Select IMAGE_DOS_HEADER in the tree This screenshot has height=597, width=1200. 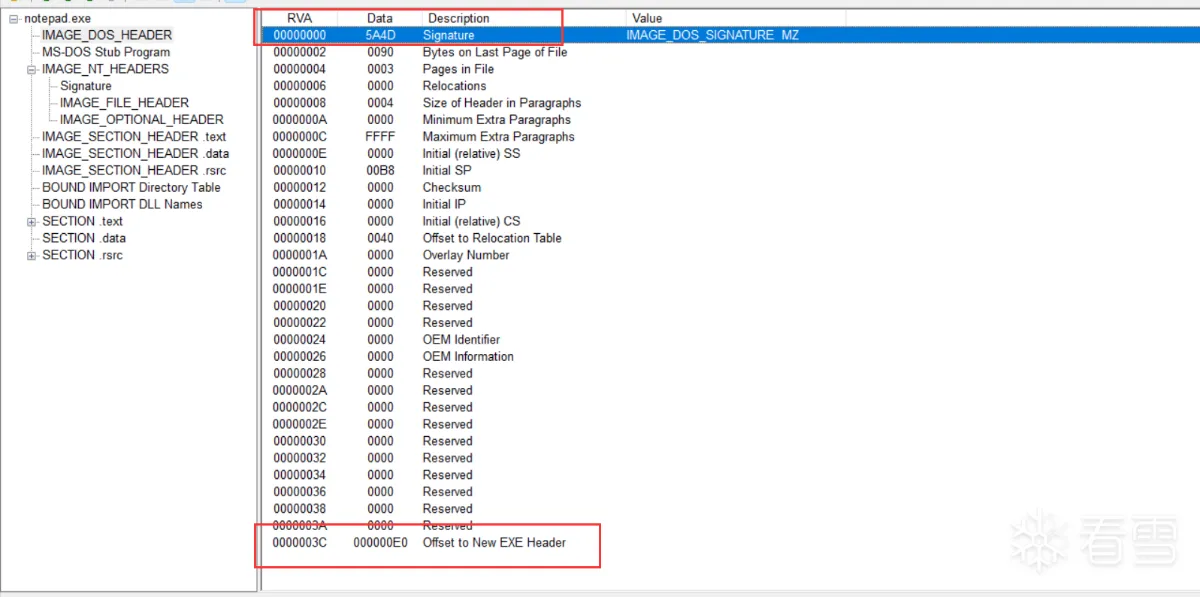pyautogui.click(x=106, y=35)
